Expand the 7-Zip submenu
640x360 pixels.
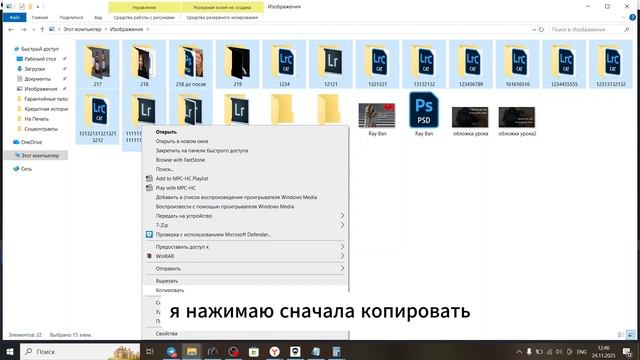point(246,225)
